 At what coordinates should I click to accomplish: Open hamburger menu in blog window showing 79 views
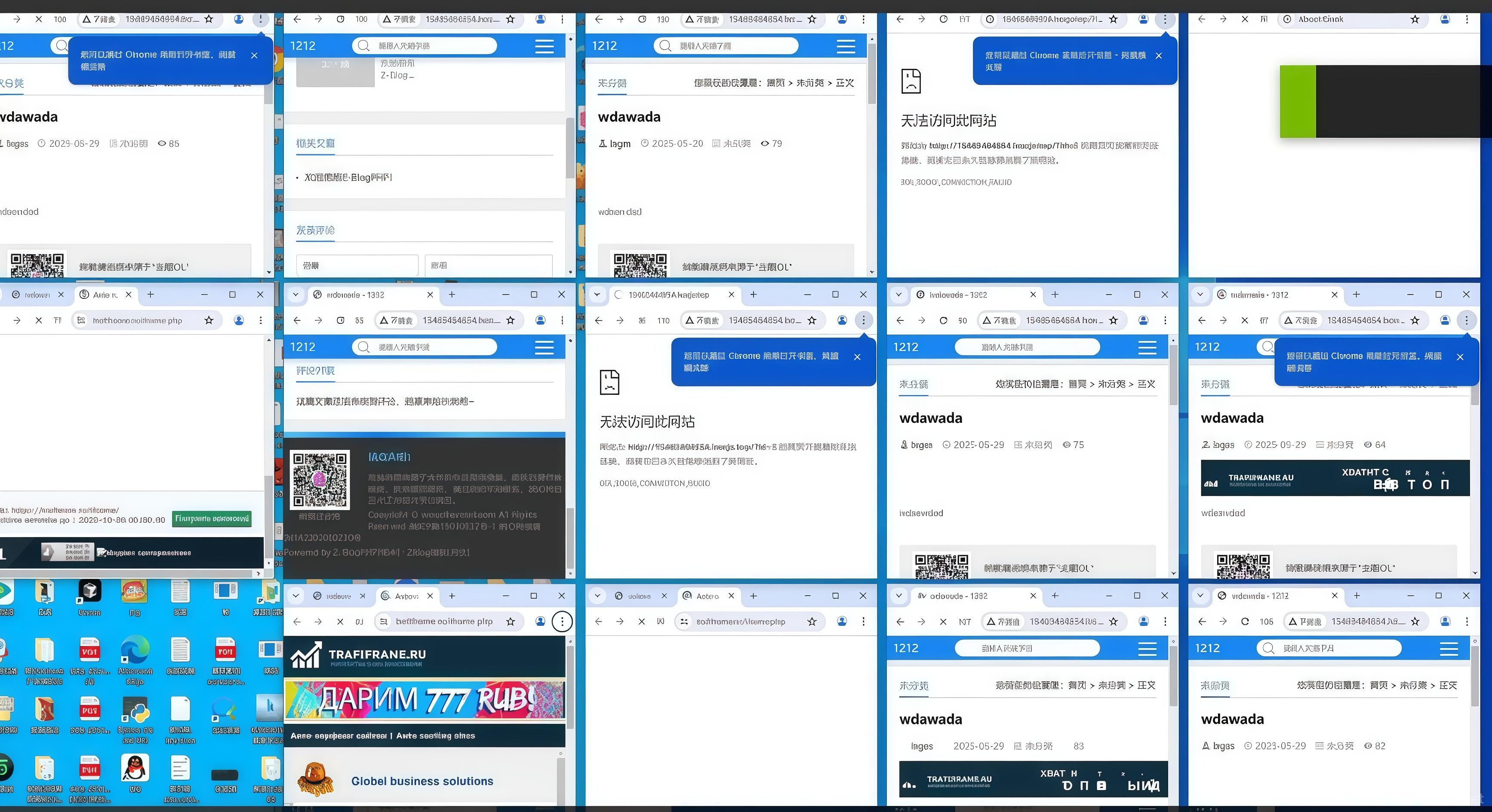846,46
